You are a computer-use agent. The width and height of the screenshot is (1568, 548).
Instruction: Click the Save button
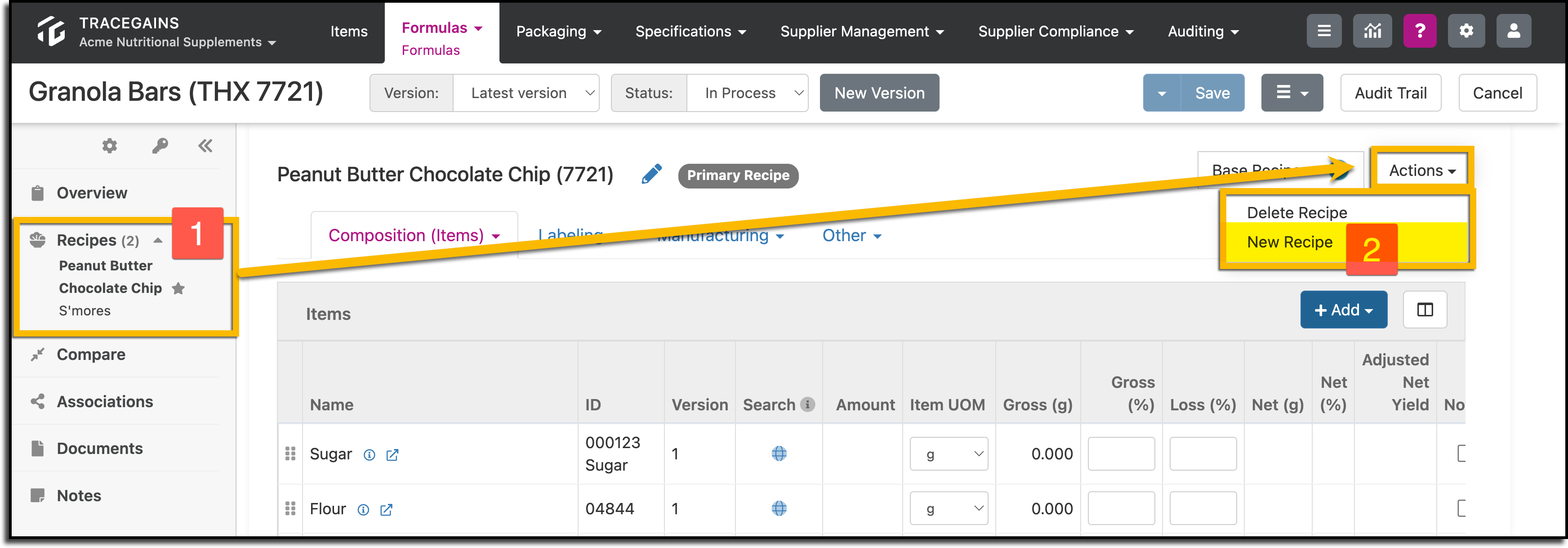point(1212,93)
